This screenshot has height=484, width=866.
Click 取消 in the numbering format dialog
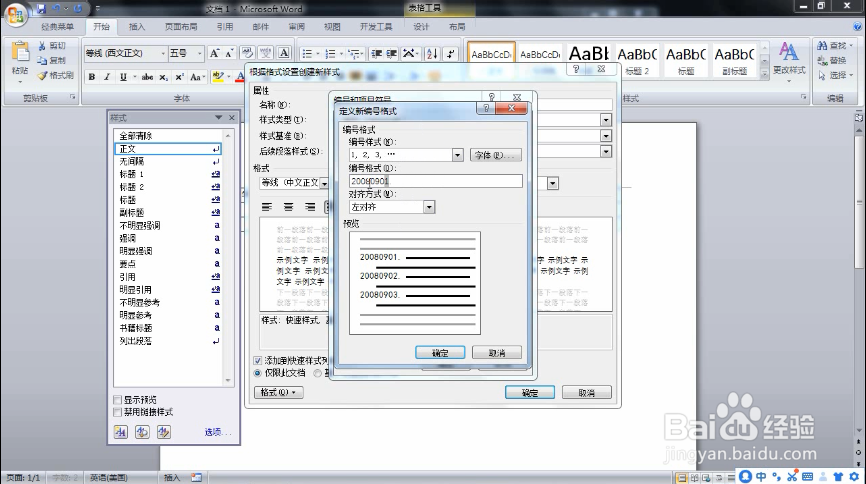[497, 353]
